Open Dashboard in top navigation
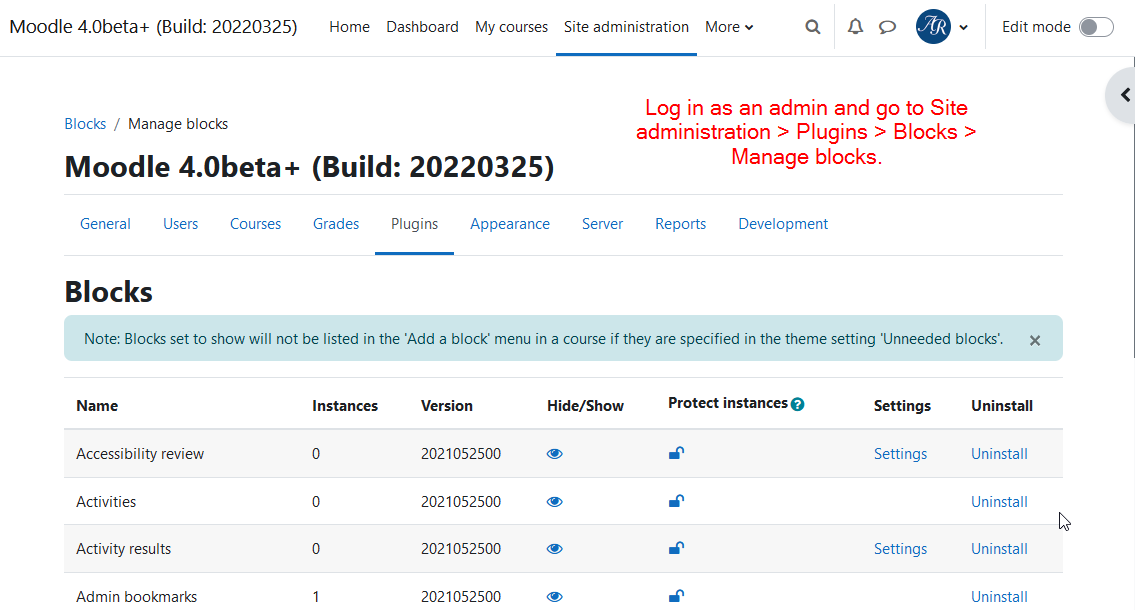The height and width of the screenshot is (610, 1135). coord(422,27)
